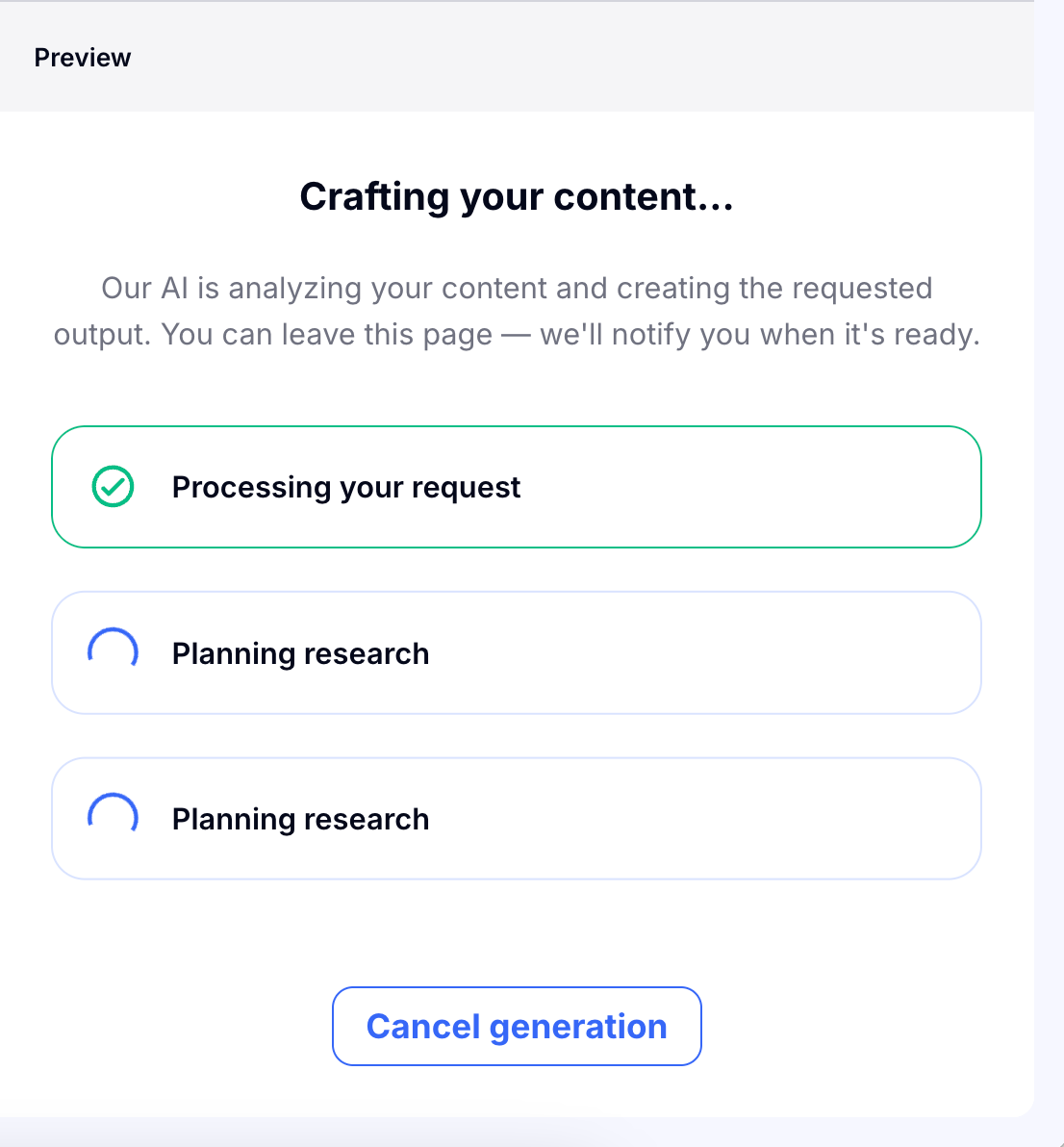The image size is (1064, 1147).
Task: Click the green checkmark completed-step icon
Action: tap(113, 487)
